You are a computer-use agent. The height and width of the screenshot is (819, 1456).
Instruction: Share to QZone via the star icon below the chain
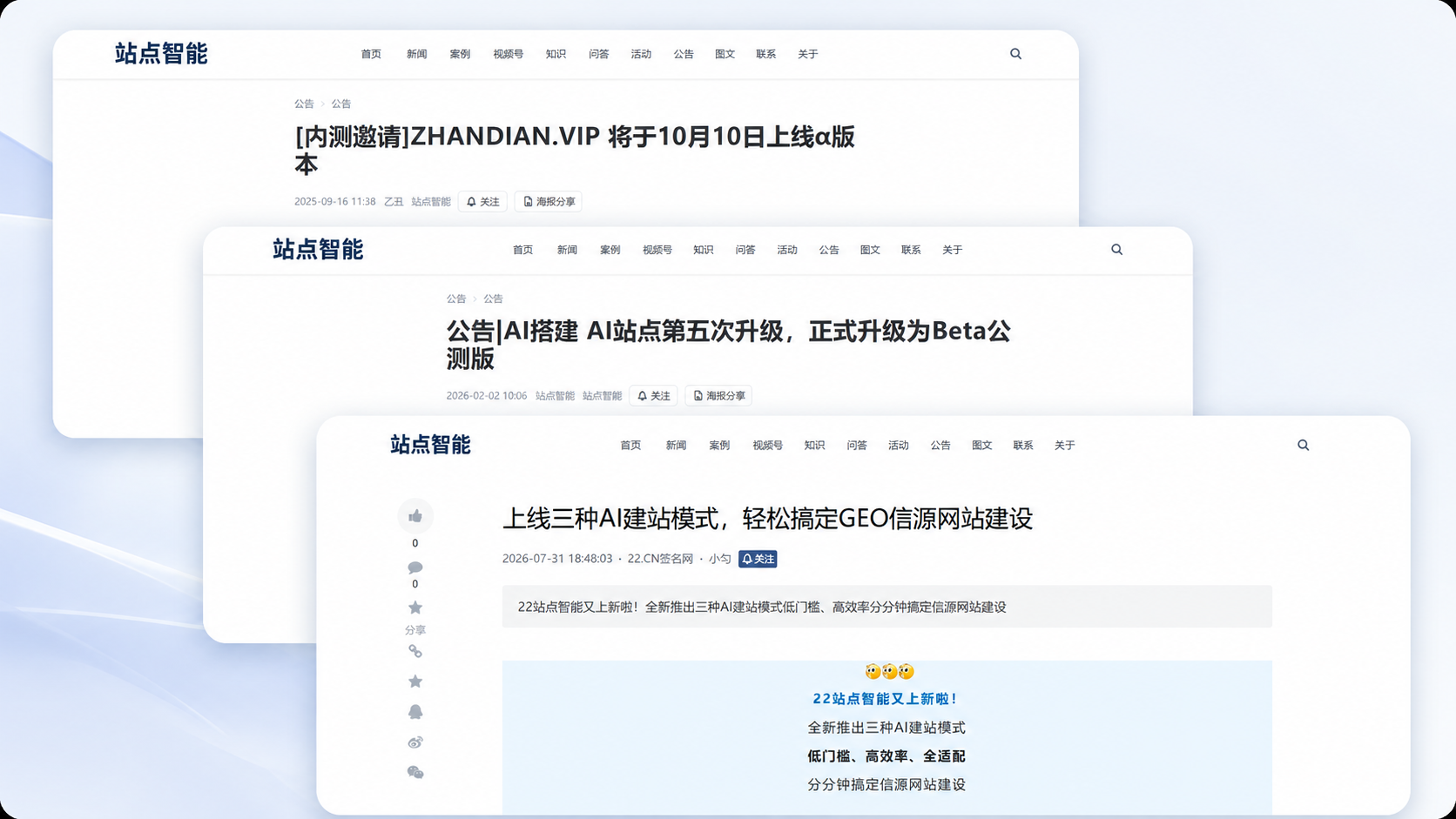click(x=415, y=681)
